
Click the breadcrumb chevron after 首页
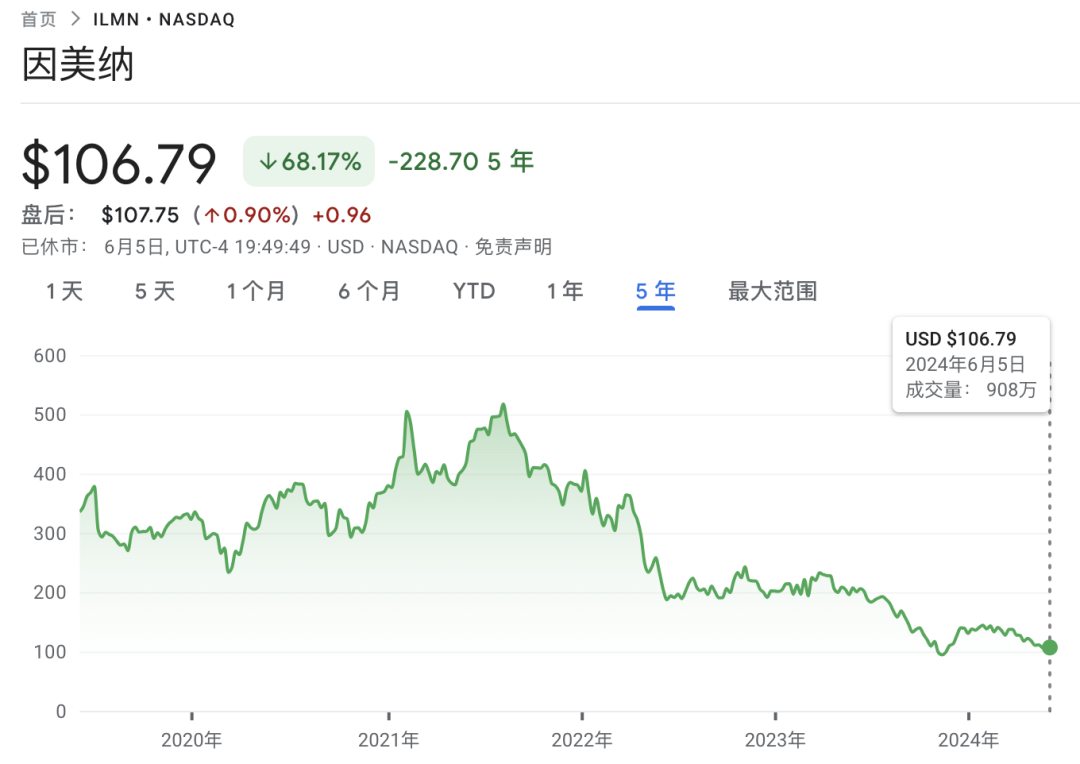click(x=75, y=19)
